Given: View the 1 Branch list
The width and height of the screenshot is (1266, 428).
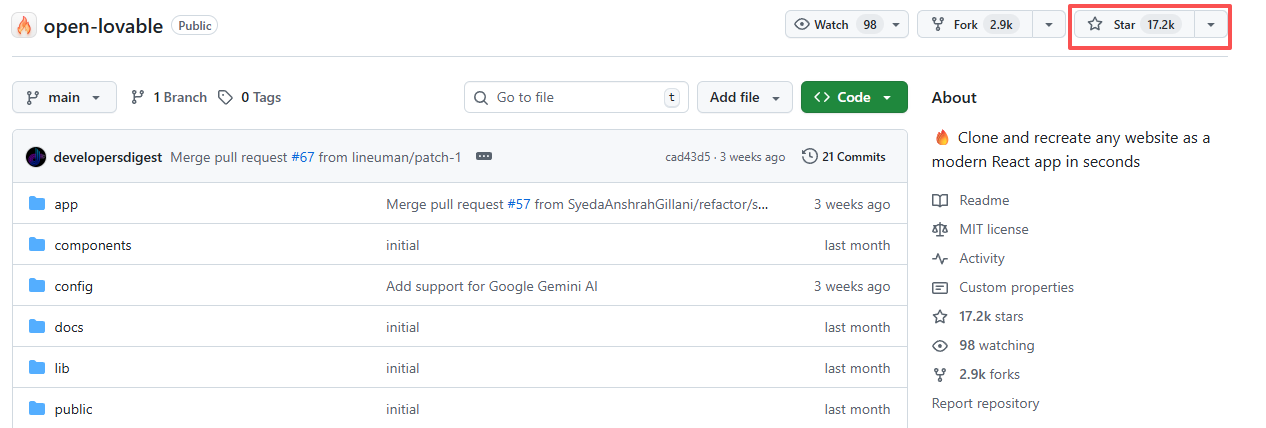Looking at the screenshot, I should pyautogui.click(x=169, y=97).
